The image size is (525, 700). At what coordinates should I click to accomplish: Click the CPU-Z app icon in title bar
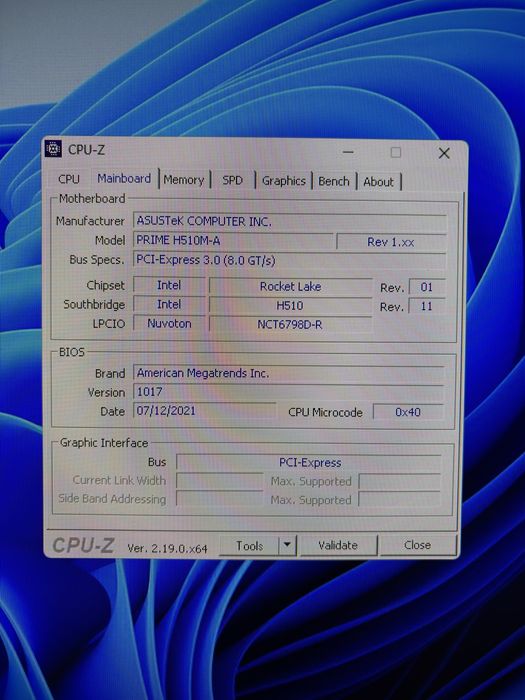(x=53, y=149)
